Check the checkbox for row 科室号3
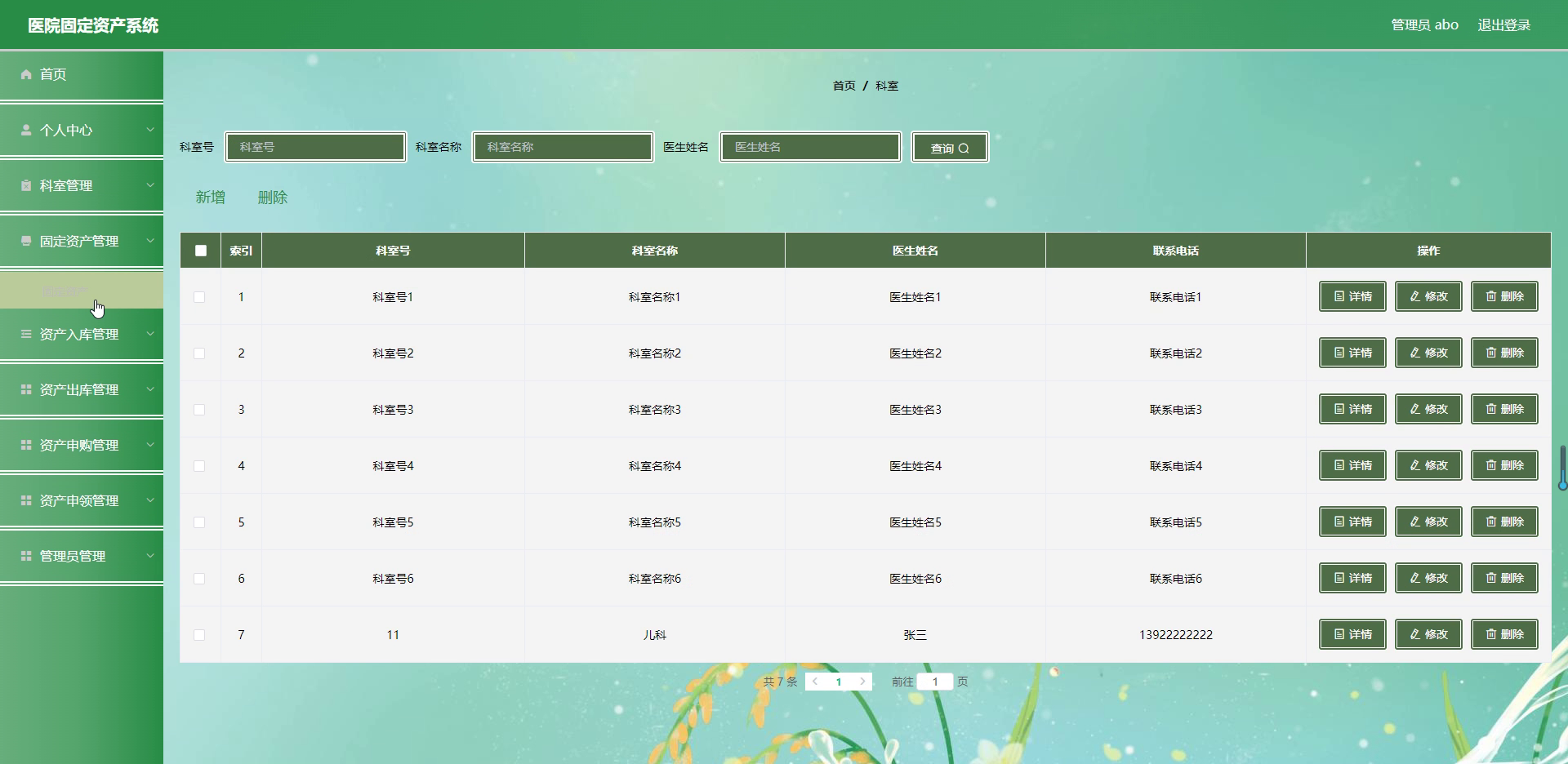This screenshot has width=1568, height=764. (199, 410)
